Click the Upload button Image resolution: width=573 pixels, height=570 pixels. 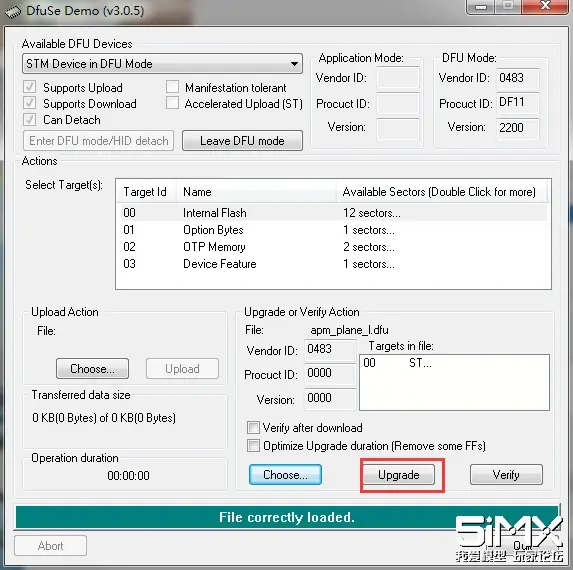tap(182, 369)
